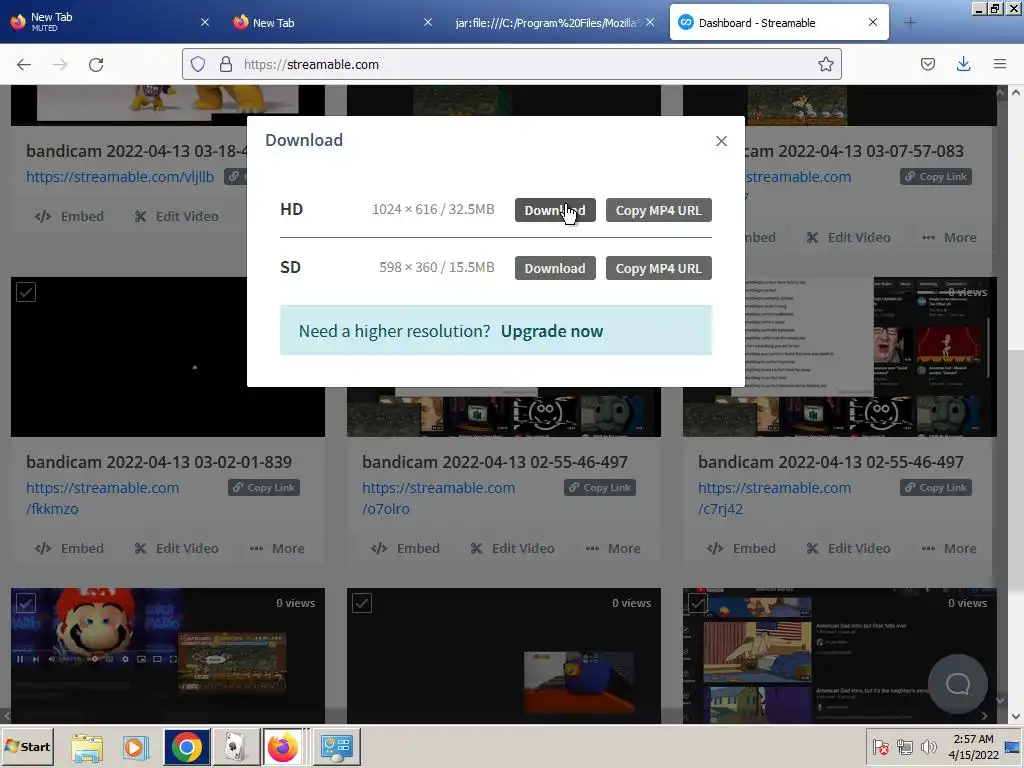Copy Link for the fkkmzo video

point(264,488)
